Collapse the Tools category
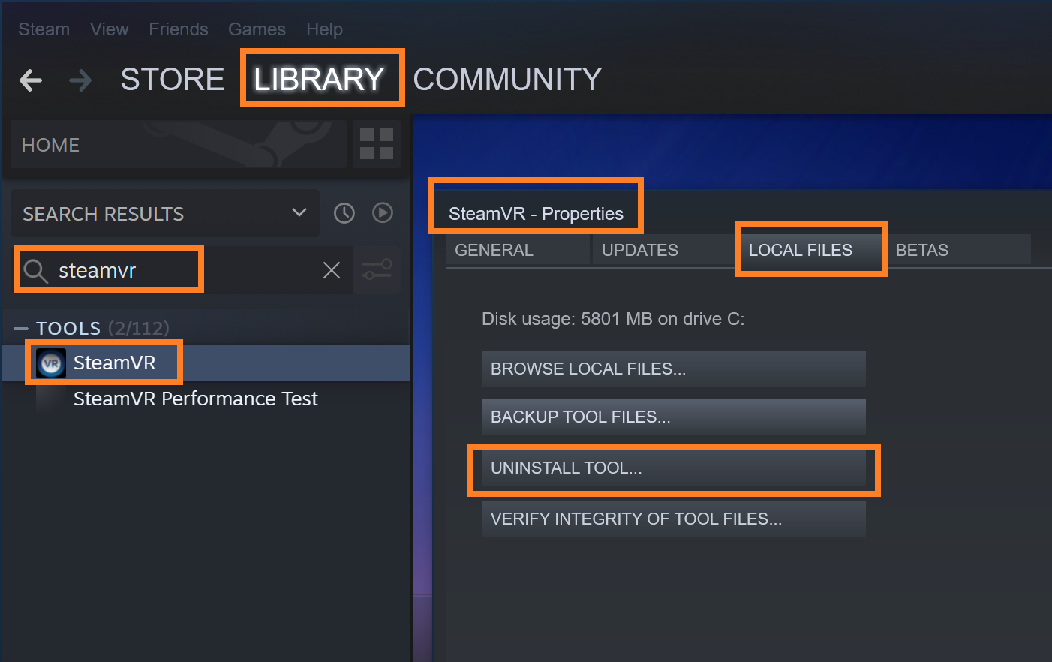This screenshot has width=1052, height=662. coord(21,328)
